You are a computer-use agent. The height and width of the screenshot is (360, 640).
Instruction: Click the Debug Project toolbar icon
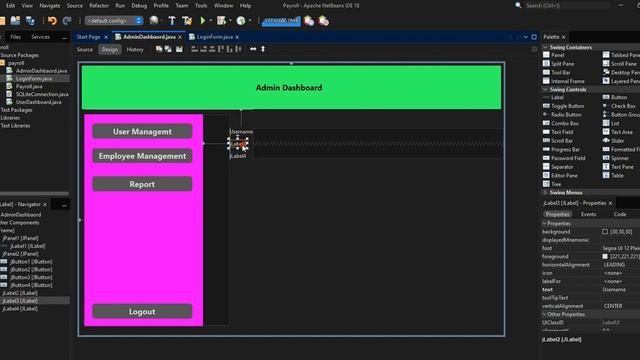click(x=221, y=20)
